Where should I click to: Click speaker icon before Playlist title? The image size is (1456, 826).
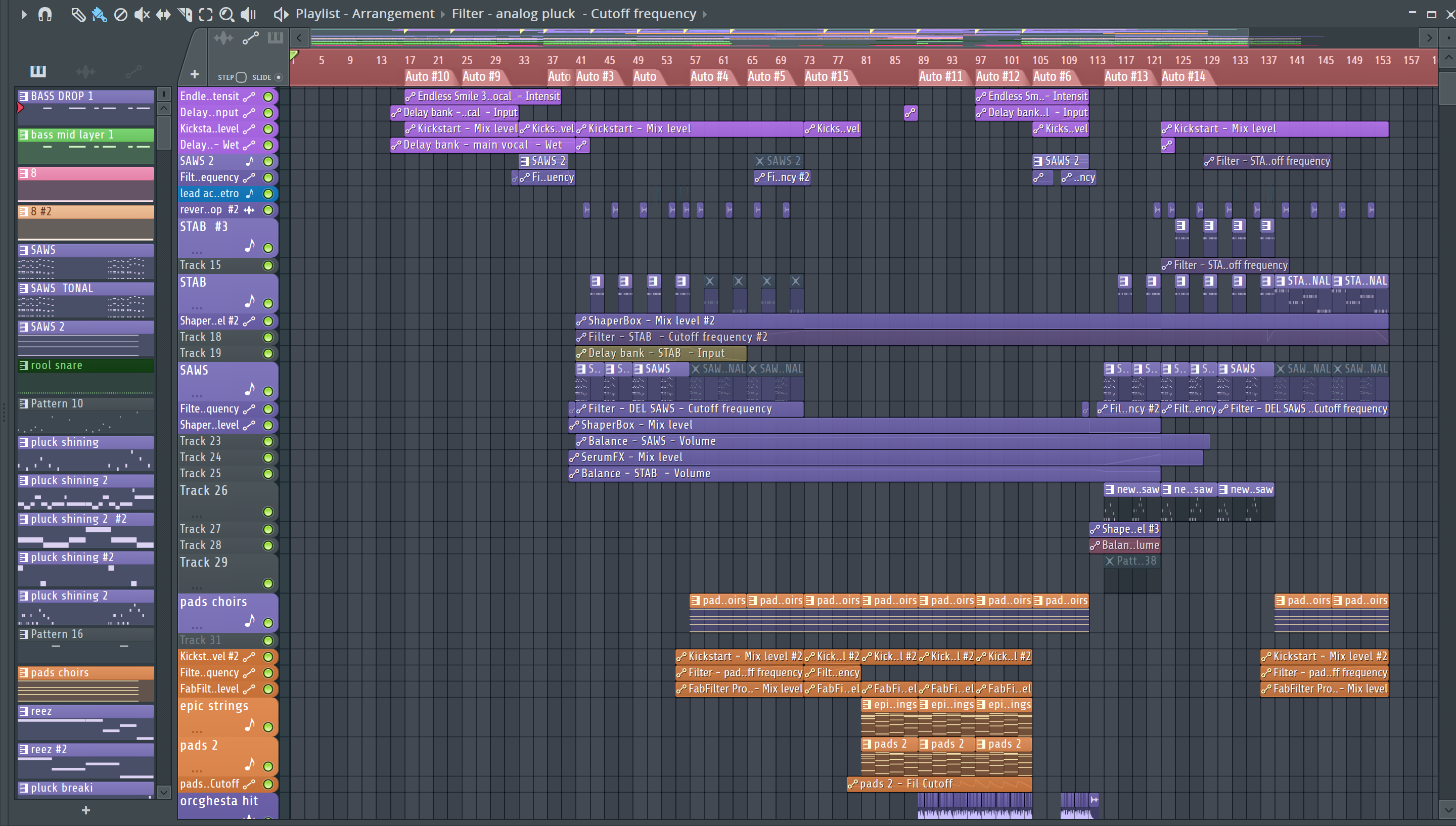[281, 14]
